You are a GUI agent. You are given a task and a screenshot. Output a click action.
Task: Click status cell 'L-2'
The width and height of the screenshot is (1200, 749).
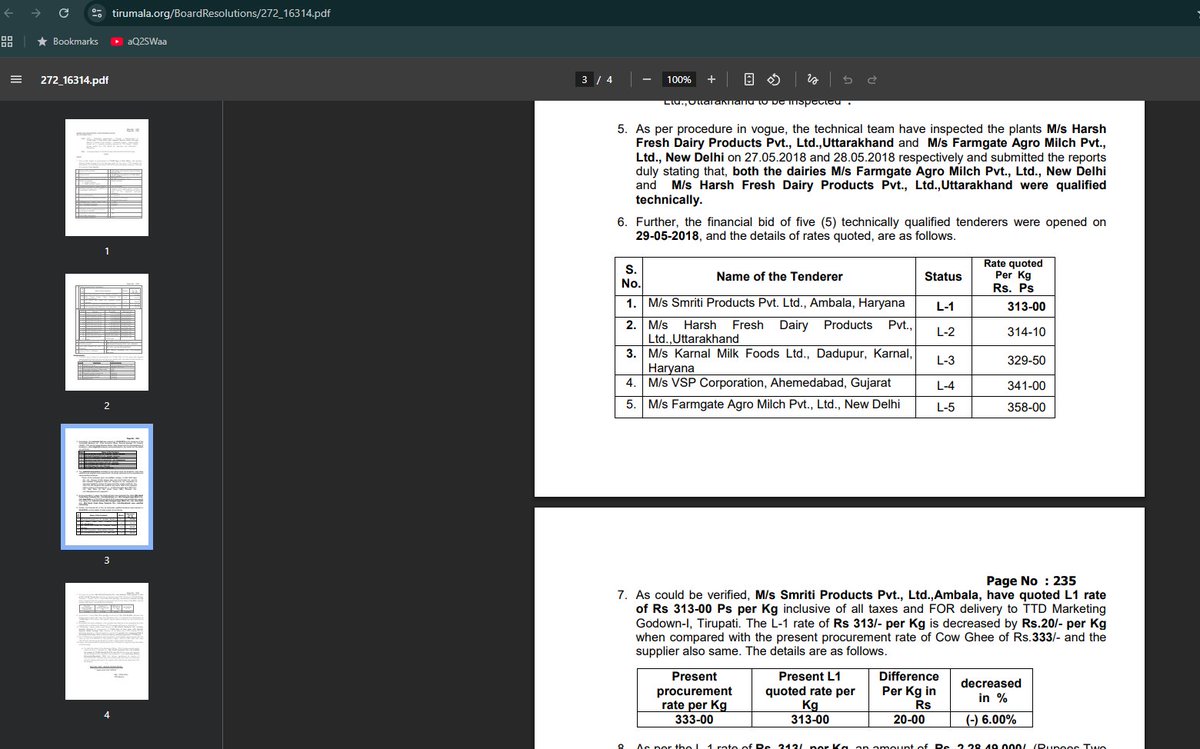944,332
